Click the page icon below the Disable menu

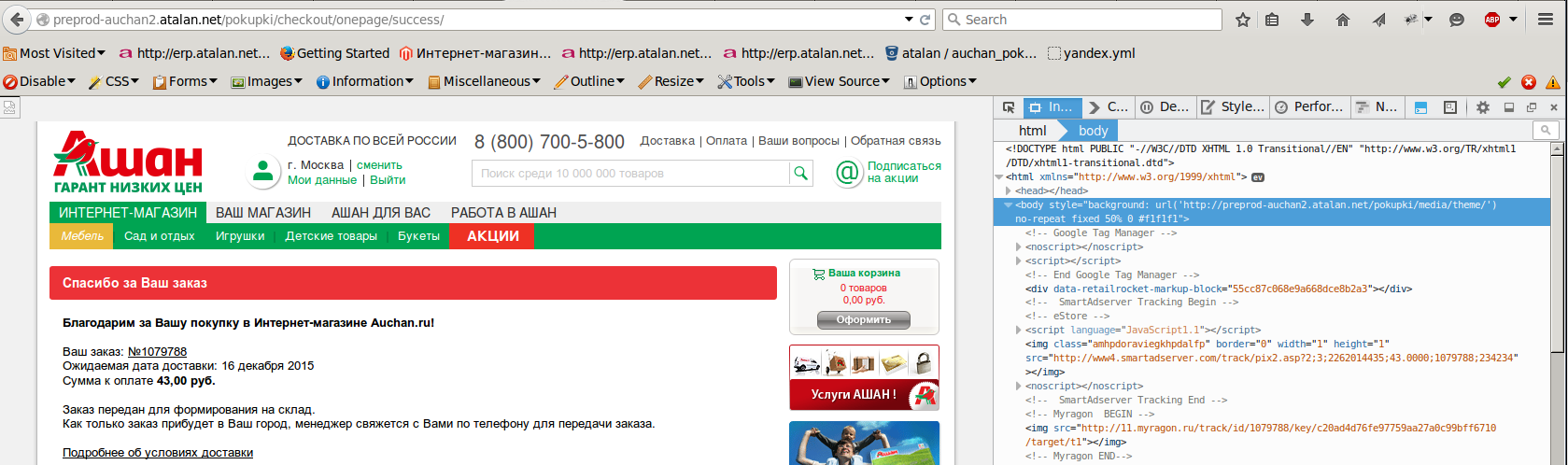pyautogui.click(x=8, y=107)
